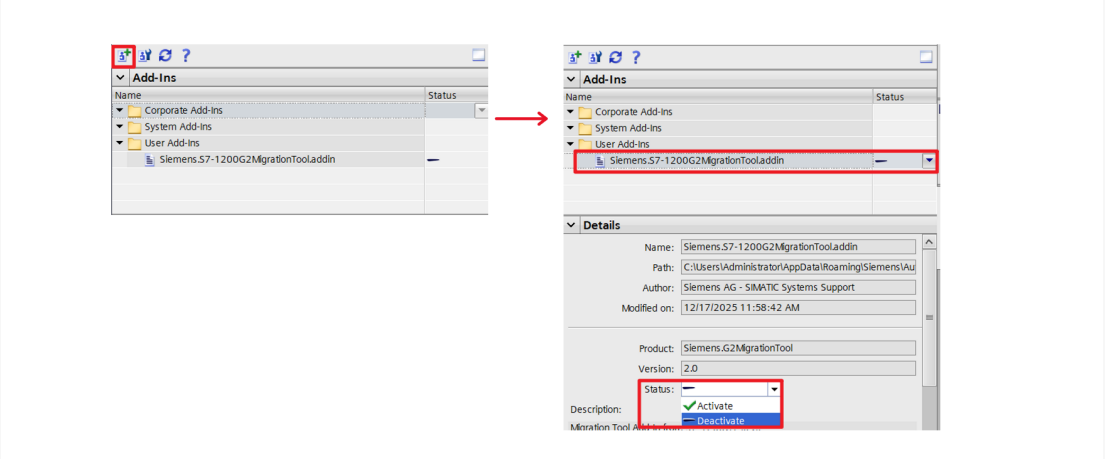Click the Modified on field in Details
This screenshot has height=459, width=1105.
[x=798, y=307]
